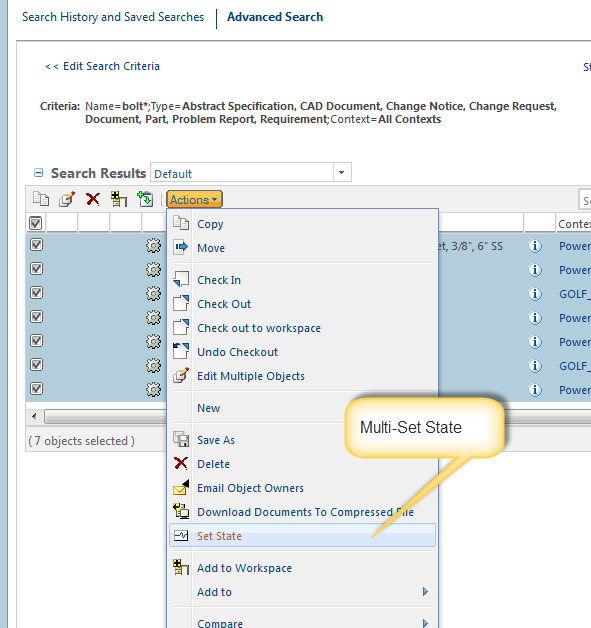Select Move from the Actions menu
The image size is (591, 628).
[302, 248]
